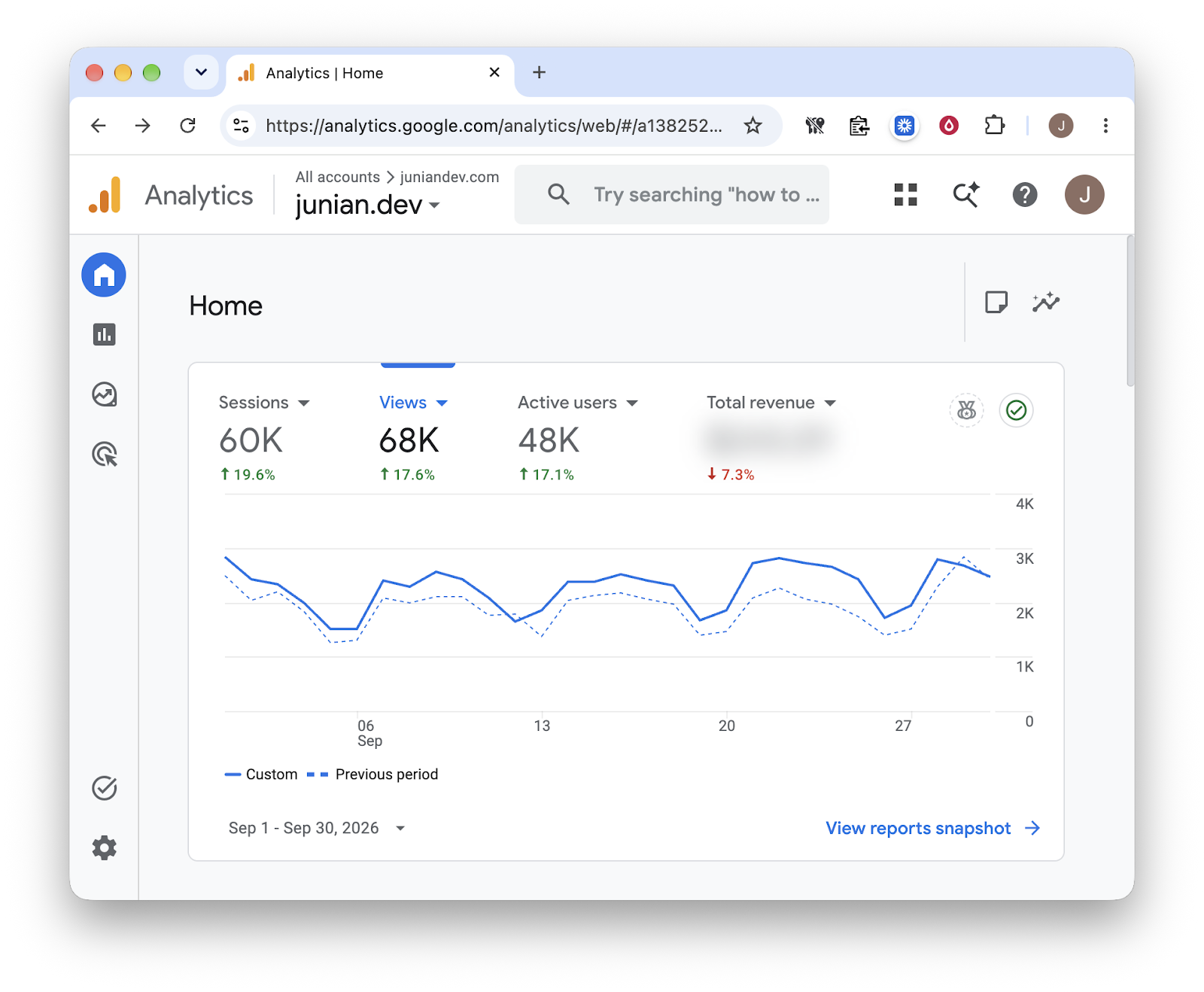
Task: Click the All accounts breadcrumb
Action: click(337, 177)
